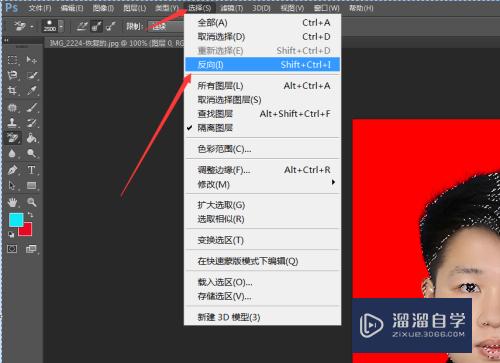Select the Rectangle shape tool
Image resolution: width=500 pixels, height=363 pixels.
point(32,185)
